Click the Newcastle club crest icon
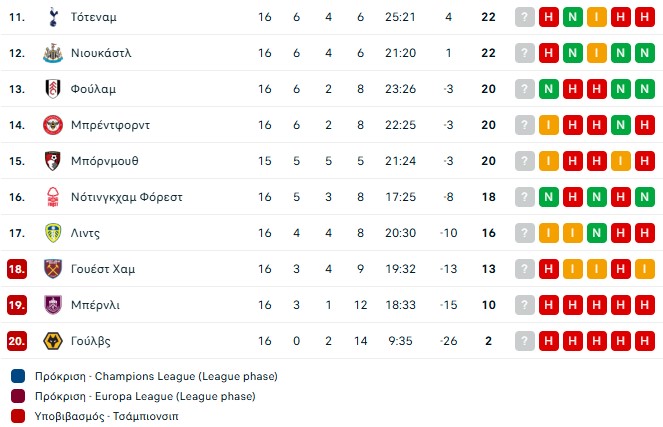 tap(52, 53)
